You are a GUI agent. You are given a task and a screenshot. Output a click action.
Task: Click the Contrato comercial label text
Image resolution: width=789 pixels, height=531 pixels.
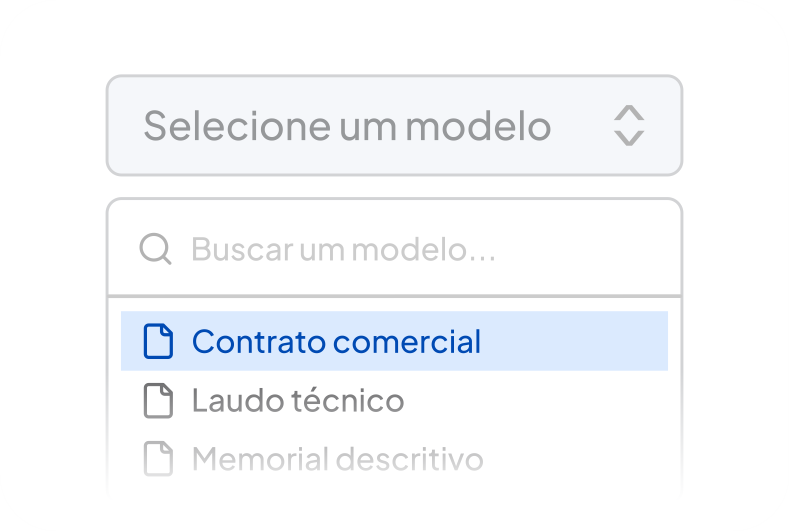[336, 342]
